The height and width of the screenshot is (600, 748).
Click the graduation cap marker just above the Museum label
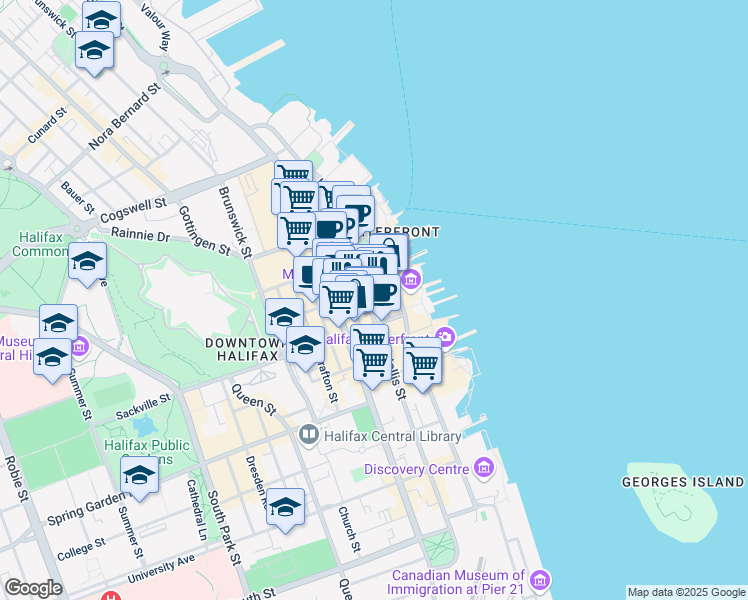(x=58, y=322)
